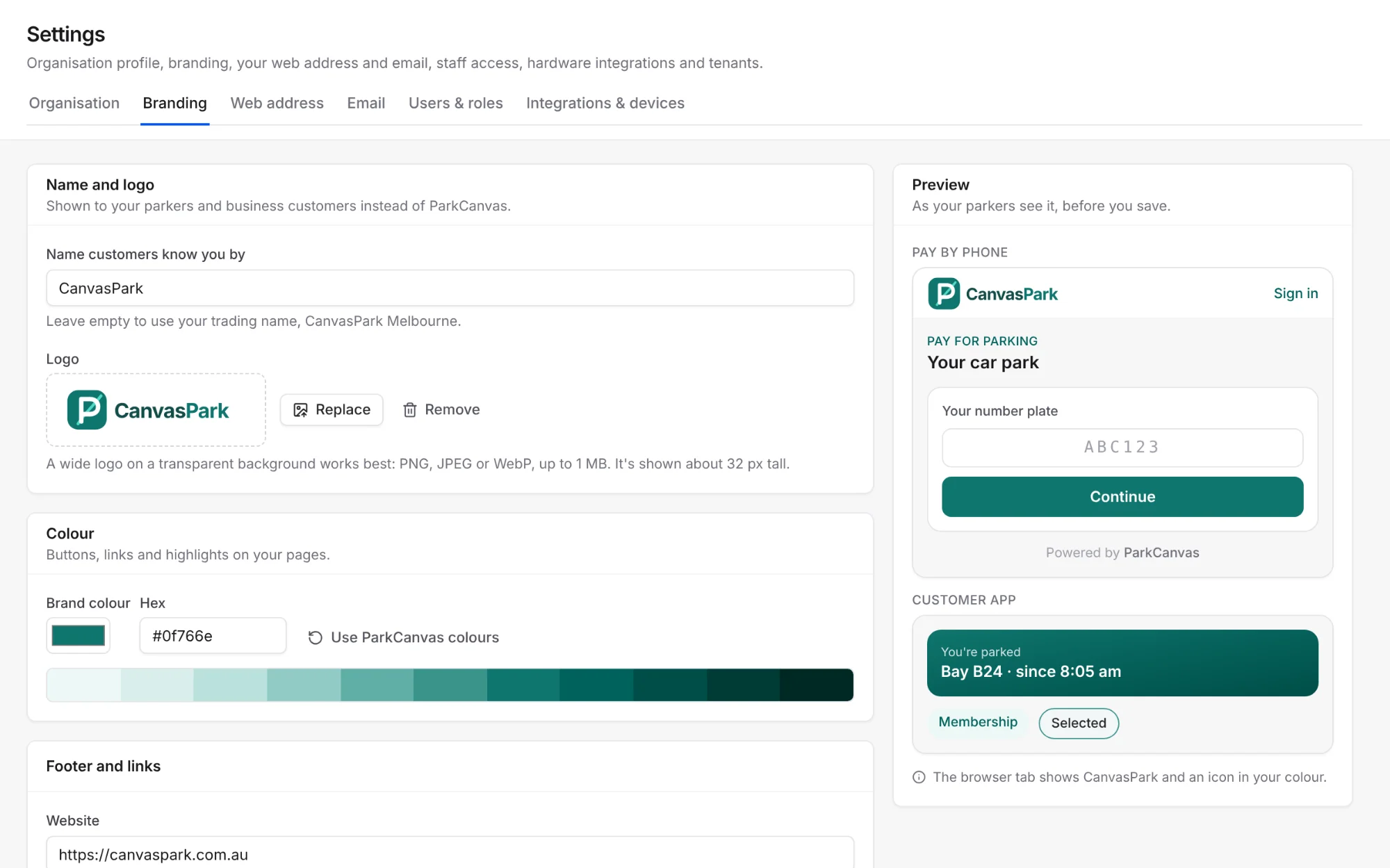Viewport: 1390px width, 868px height.
Task: Click the info icon by browser tab note
Action: point(919,777)
